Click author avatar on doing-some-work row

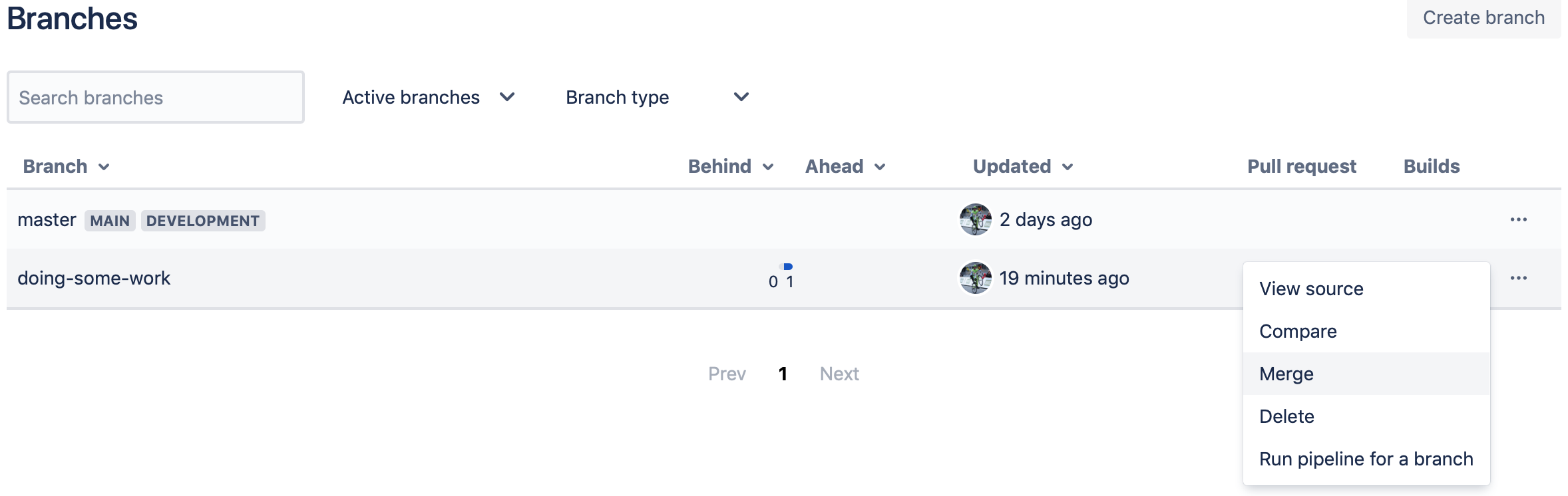(975, 278)
